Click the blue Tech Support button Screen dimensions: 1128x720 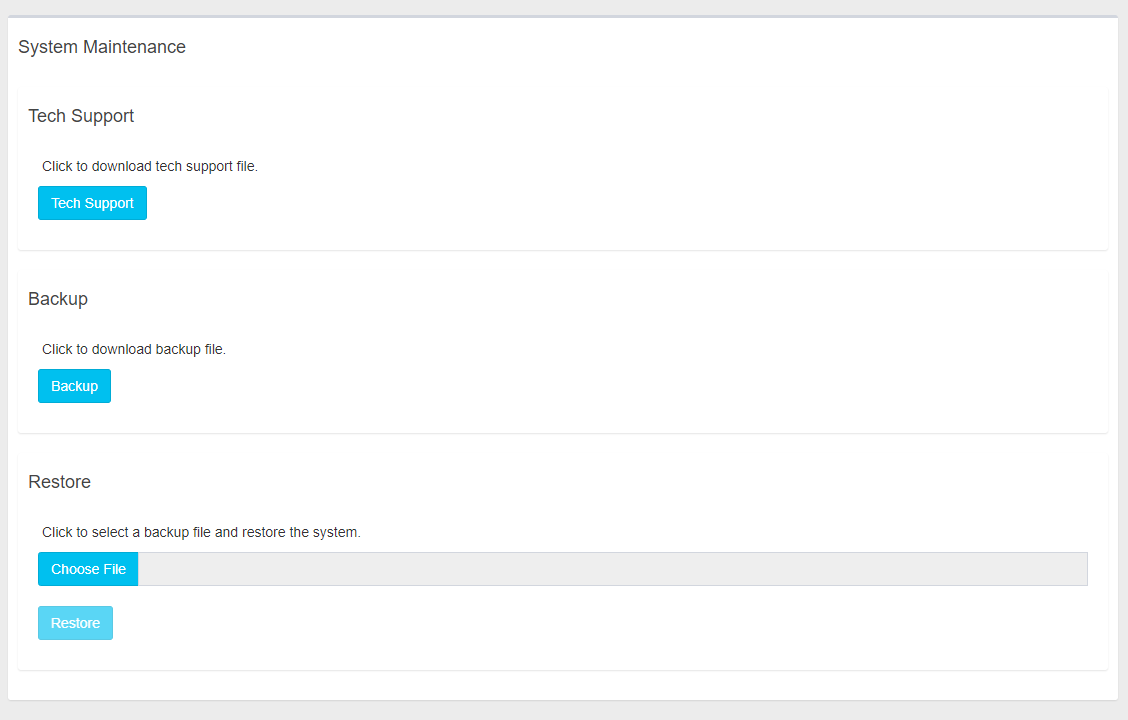(92, 203)
